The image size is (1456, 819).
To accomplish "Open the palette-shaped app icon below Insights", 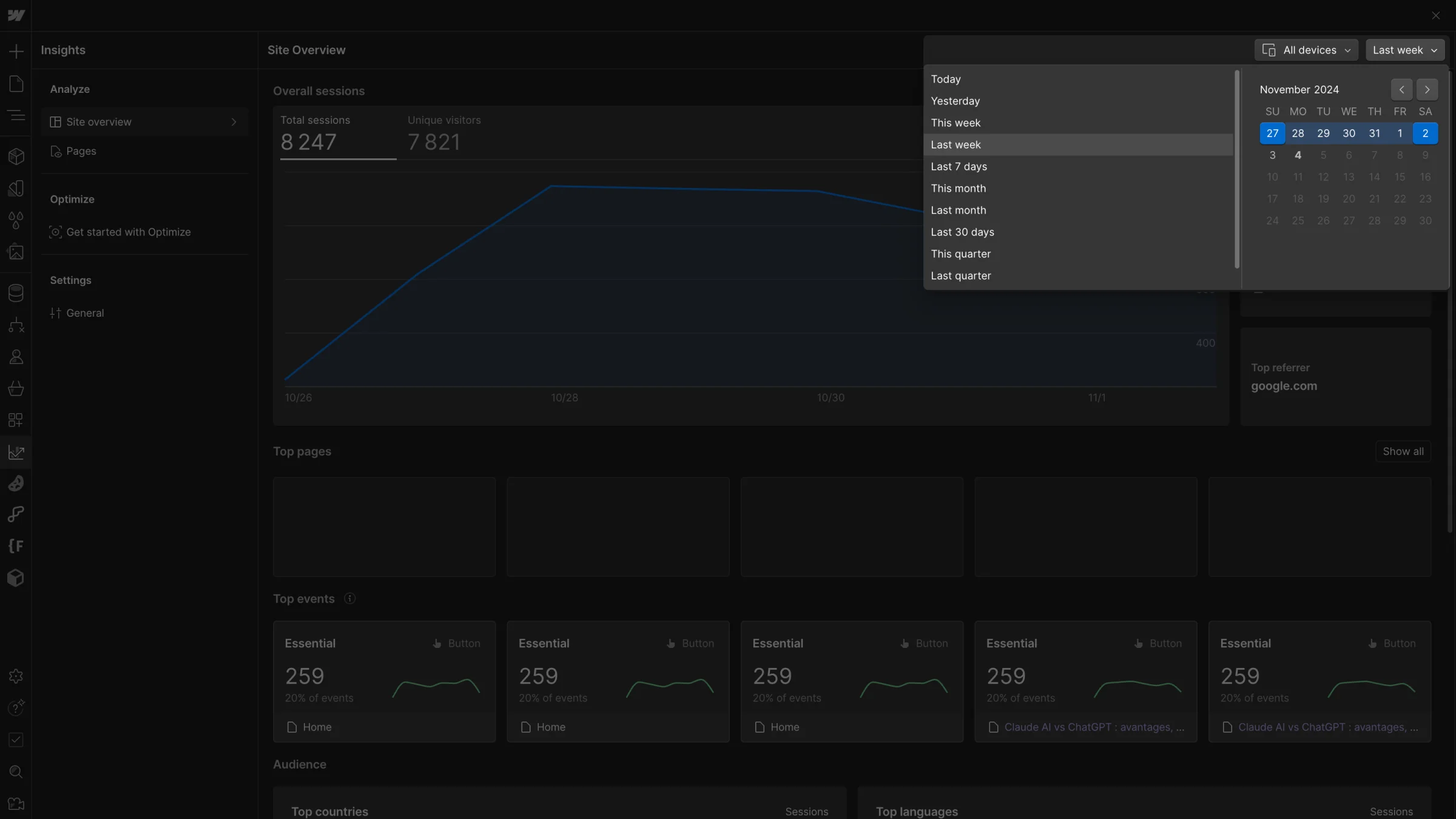I will tap(16, 484).
